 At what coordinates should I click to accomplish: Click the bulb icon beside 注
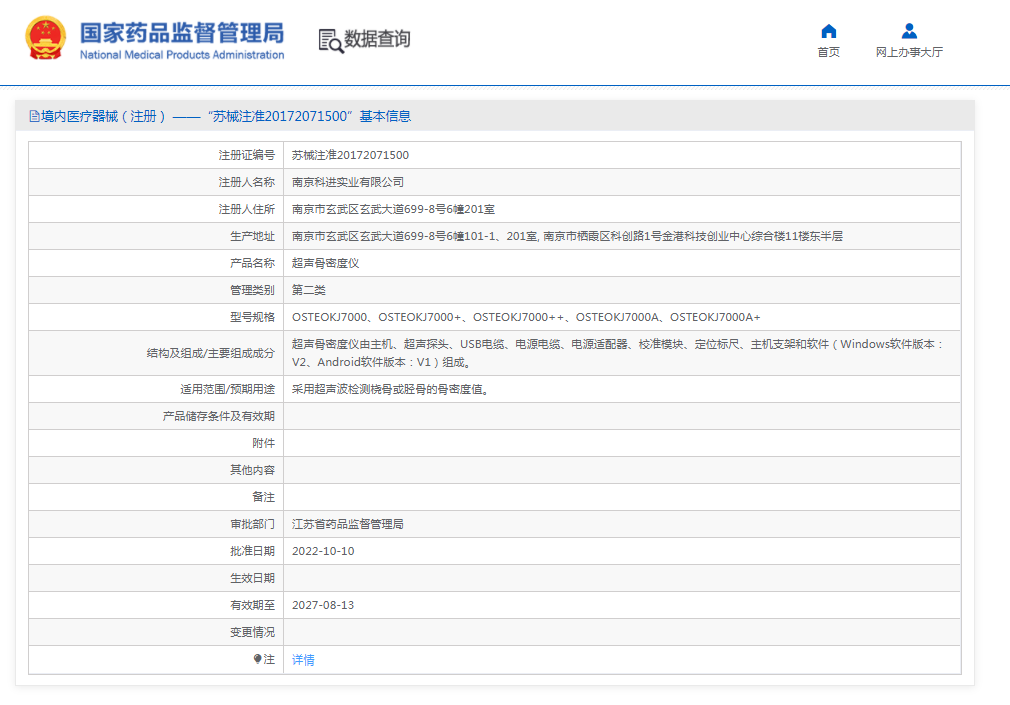(258, 659)
